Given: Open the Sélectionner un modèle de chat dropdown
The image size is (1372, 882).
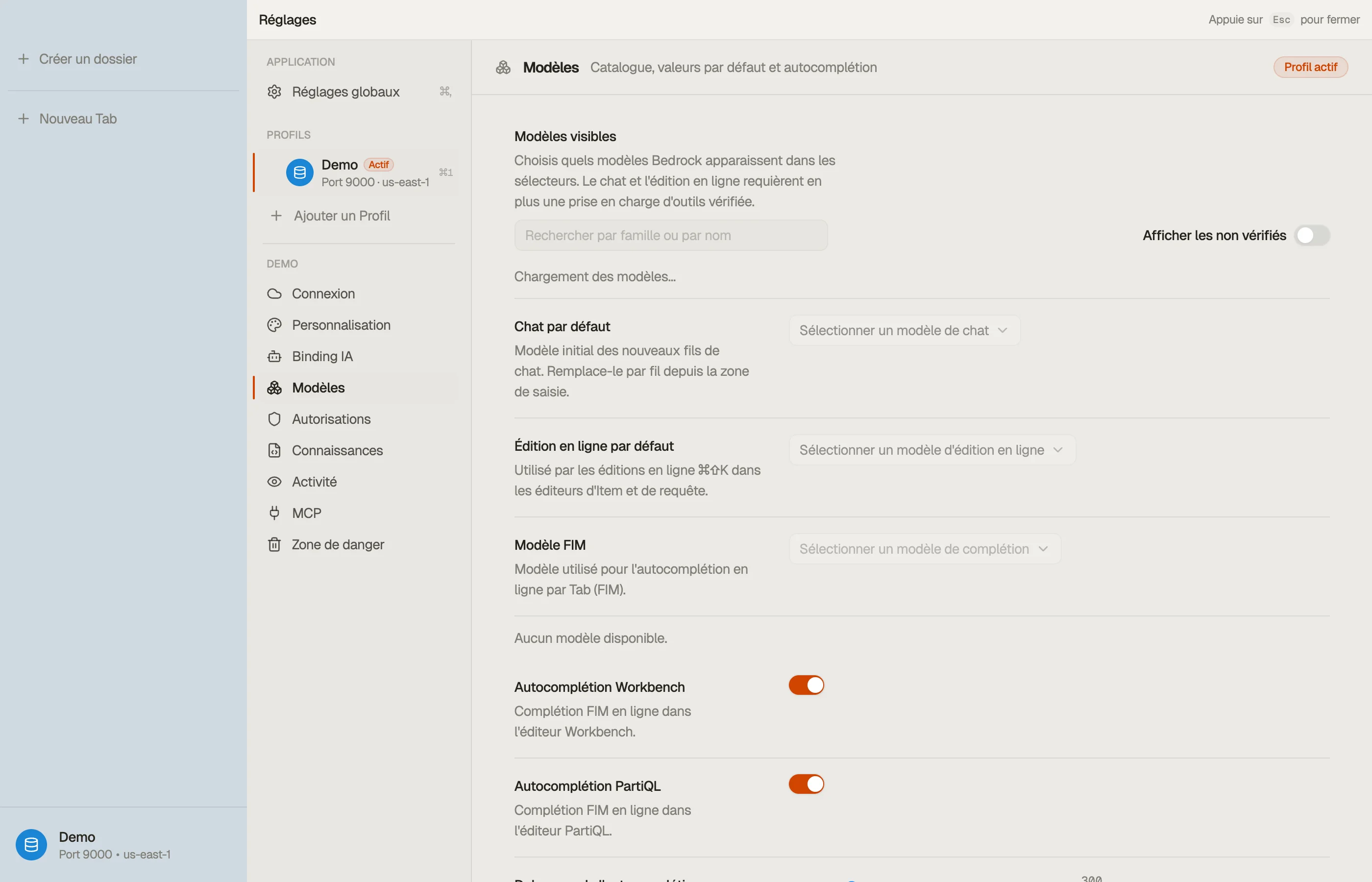Looking at the screenshot, I should click(904, 330).
